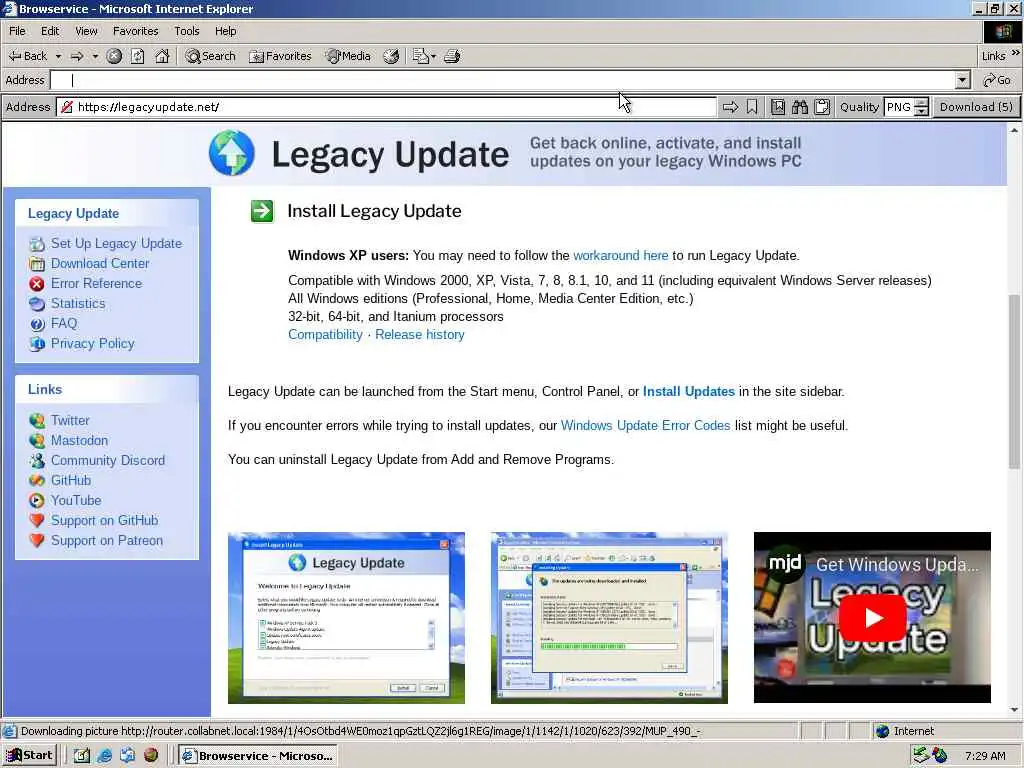
Task: Click the Go button
Action: click(x=997, y=80)
